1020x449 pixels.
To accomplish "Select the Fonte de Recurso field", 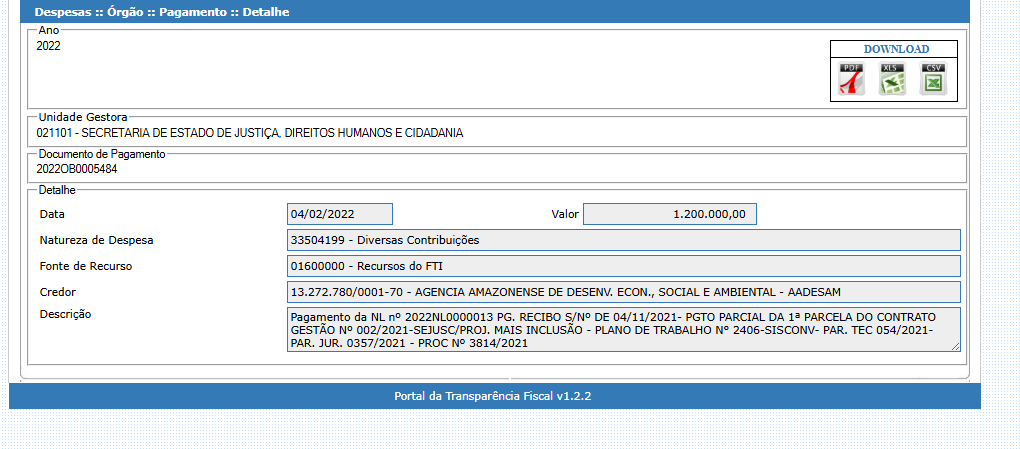I will tap(623, 266).
